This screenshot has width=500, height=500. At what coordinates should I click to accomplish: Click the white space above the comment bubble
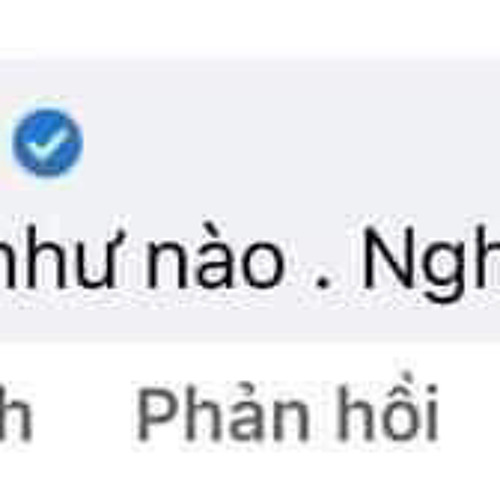(x=250, y=25)
